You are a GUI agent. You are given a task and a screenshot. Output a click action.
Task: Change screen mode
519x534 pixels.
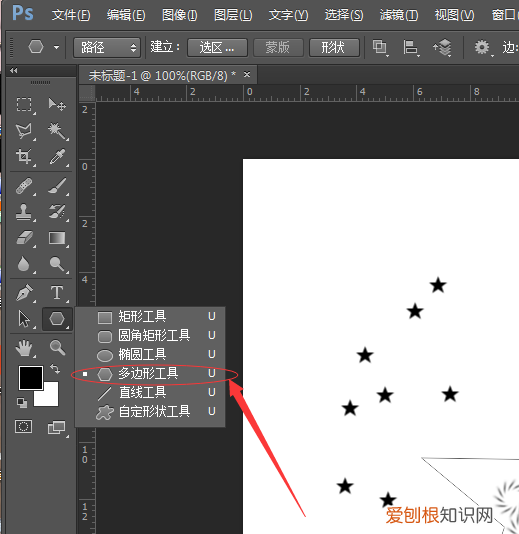click(x=57, y=427)
